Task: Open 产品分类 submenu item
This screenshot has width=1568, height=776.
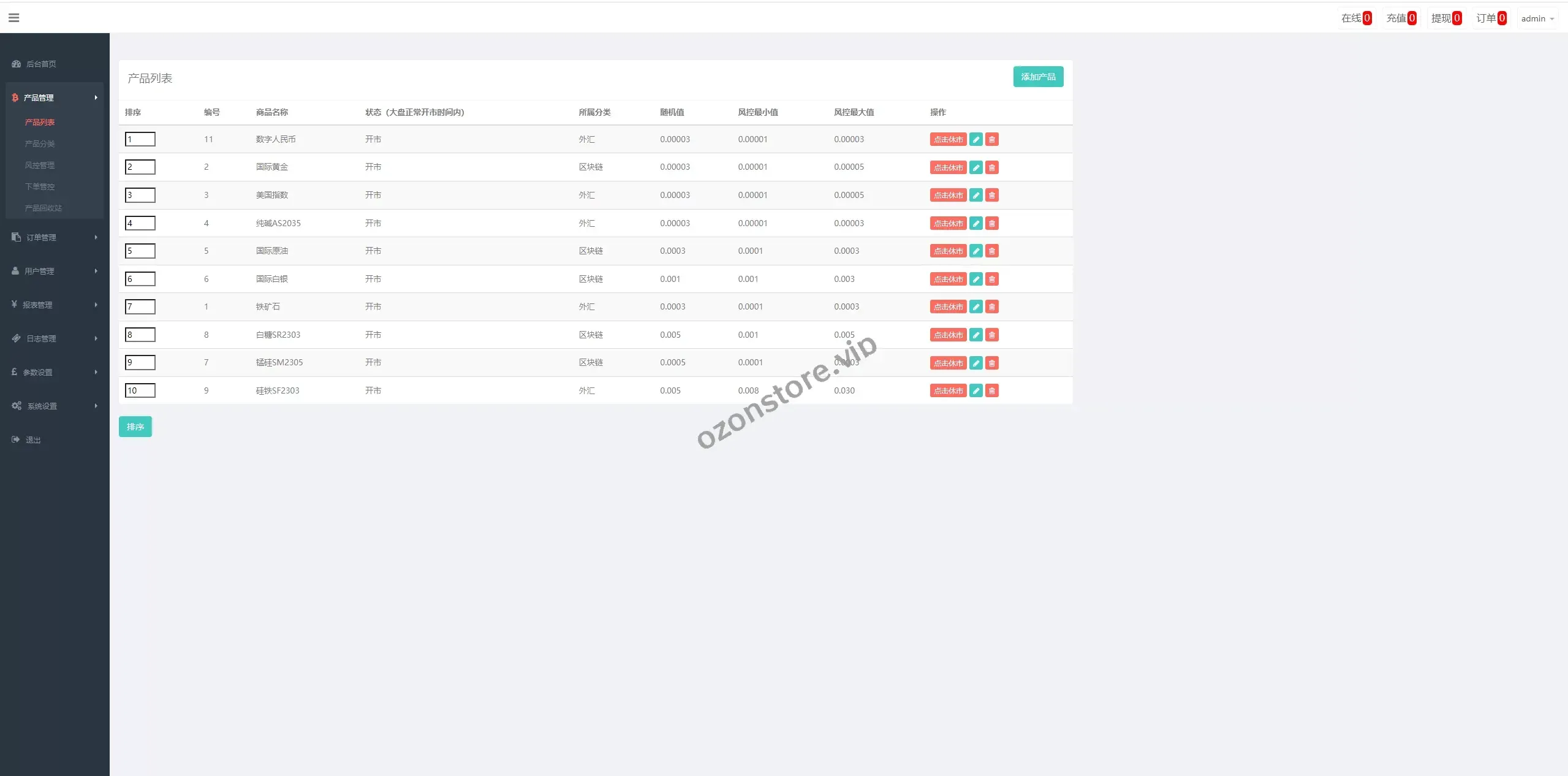Action: point(40,143)
